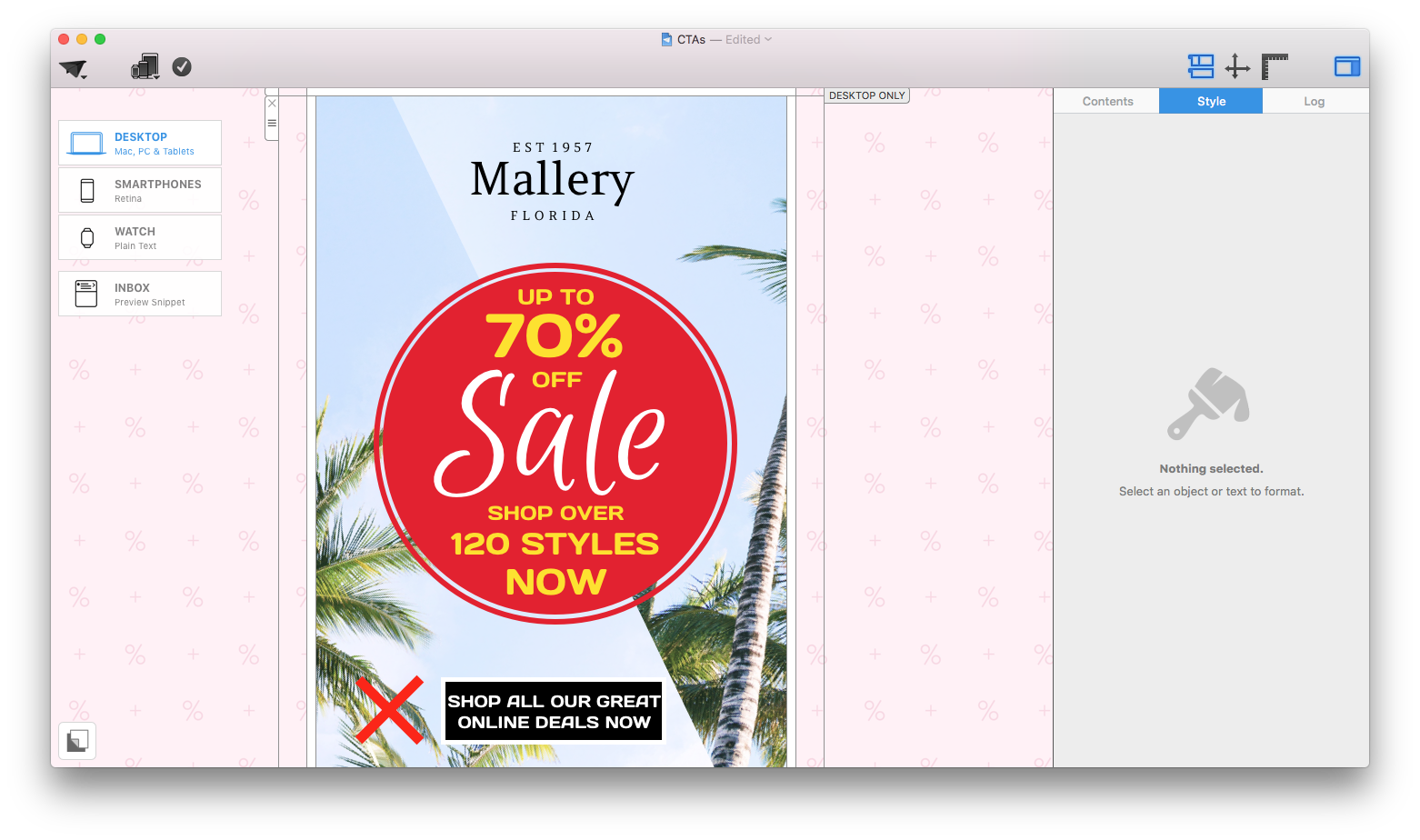Image resolution: width=1420 pixels, height=840 pixels.
Task: Open the Log tab
Action: (1314, 101)
